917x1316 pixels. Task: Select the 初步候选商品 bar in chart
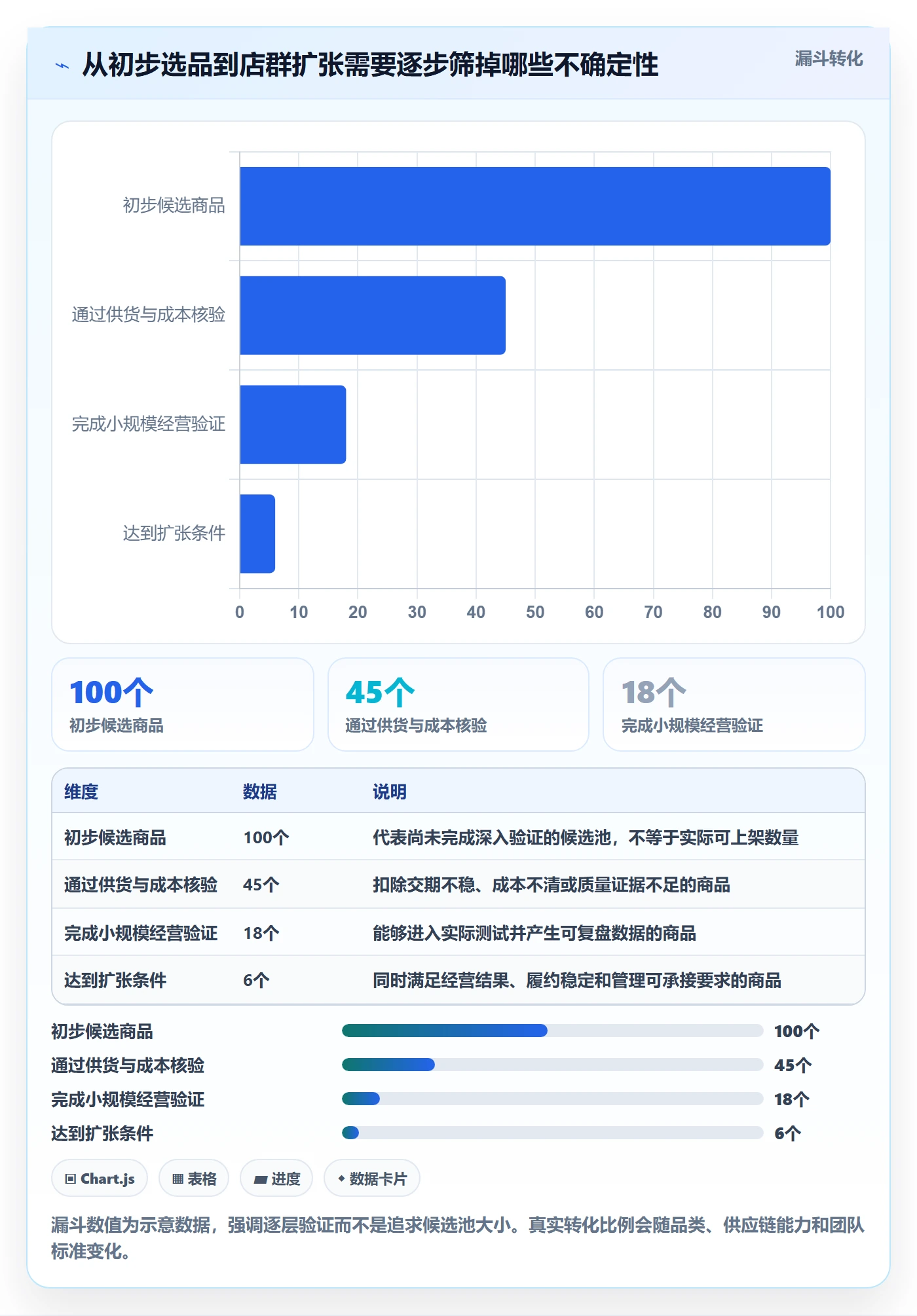535,206
